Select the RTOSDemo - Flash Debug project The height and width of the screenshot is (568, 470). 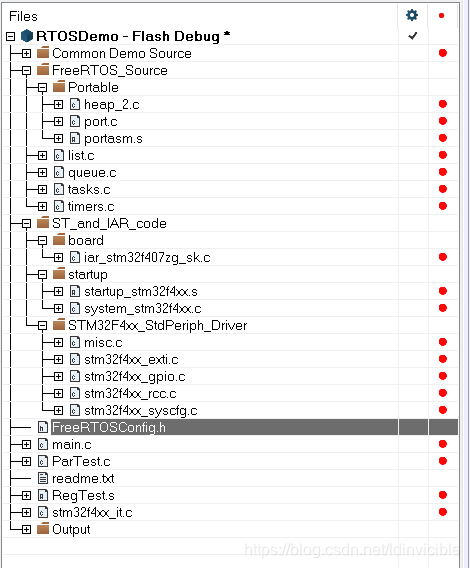[x=133, y=36]
